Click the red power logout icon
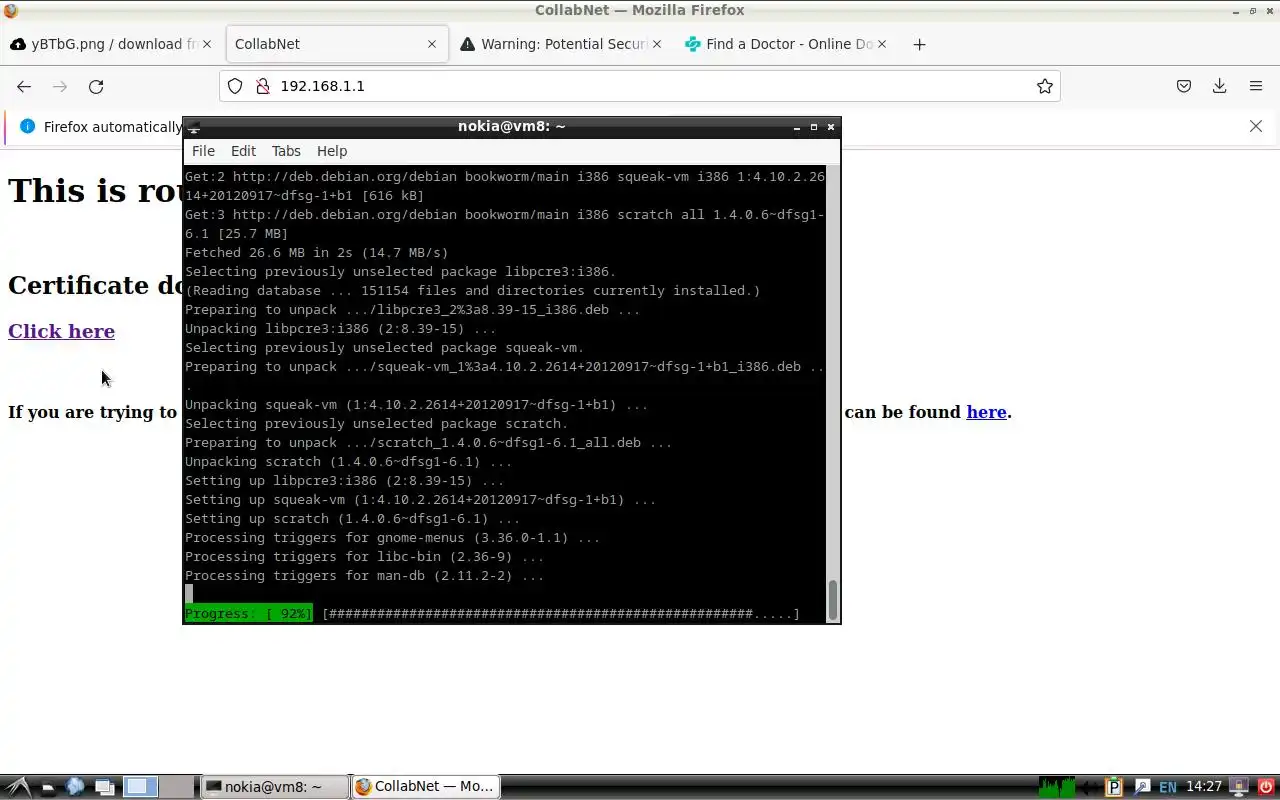This screenshot has height=800, width=1280. tap(1266, 787)
